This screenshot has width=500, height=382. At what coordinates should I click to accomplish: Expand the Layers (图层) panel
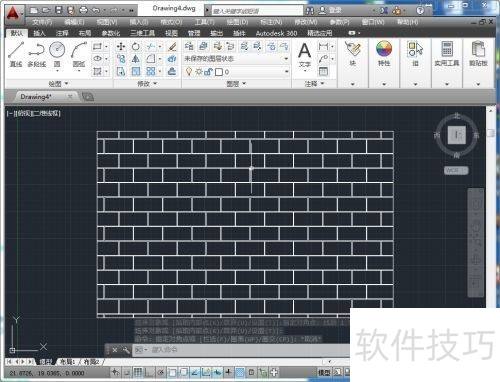(x=236, y=84)
